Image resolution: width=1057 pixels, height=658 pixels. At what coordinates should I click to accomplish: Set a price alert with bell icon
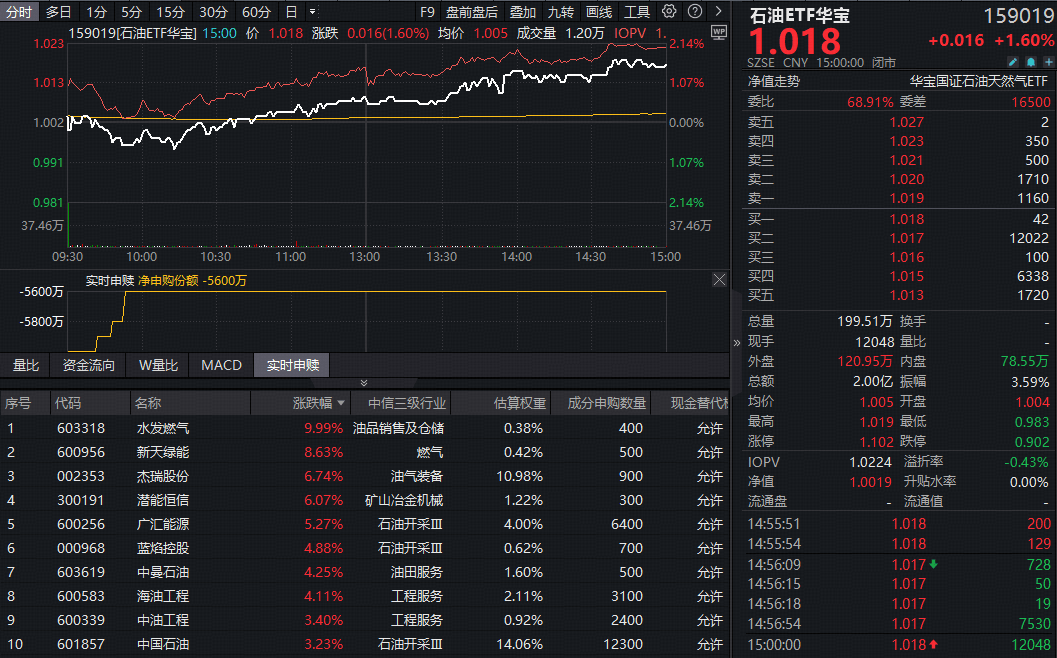click(1029, 62)
